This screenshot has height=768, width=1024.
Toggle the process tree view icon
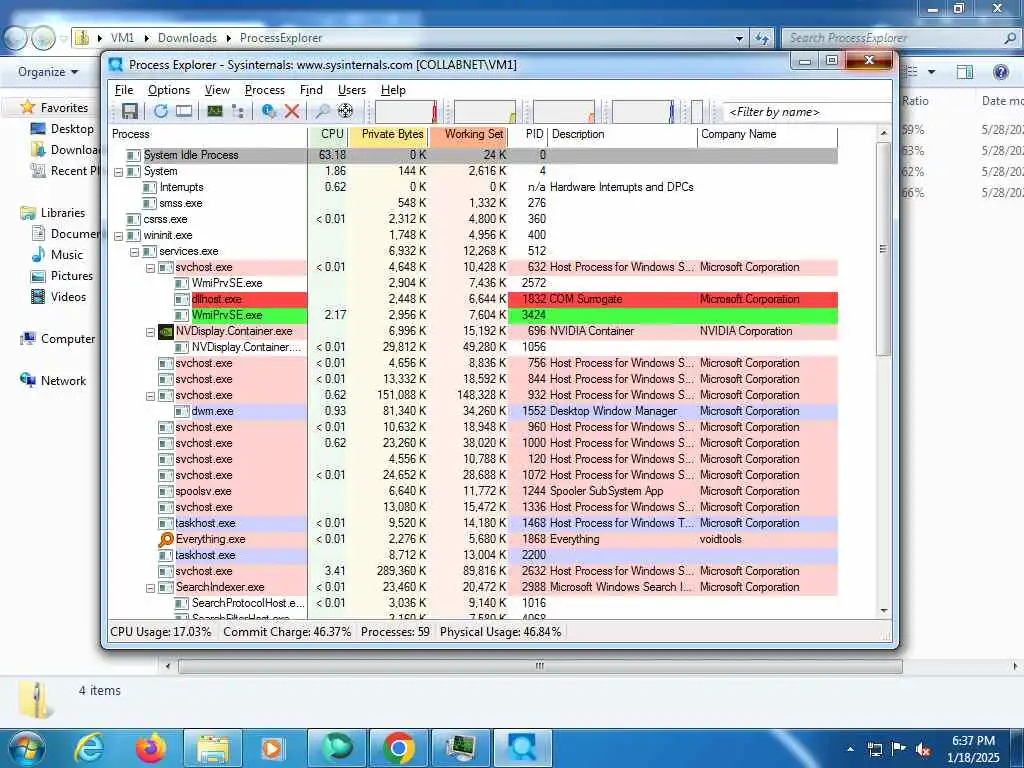point(238,111)
